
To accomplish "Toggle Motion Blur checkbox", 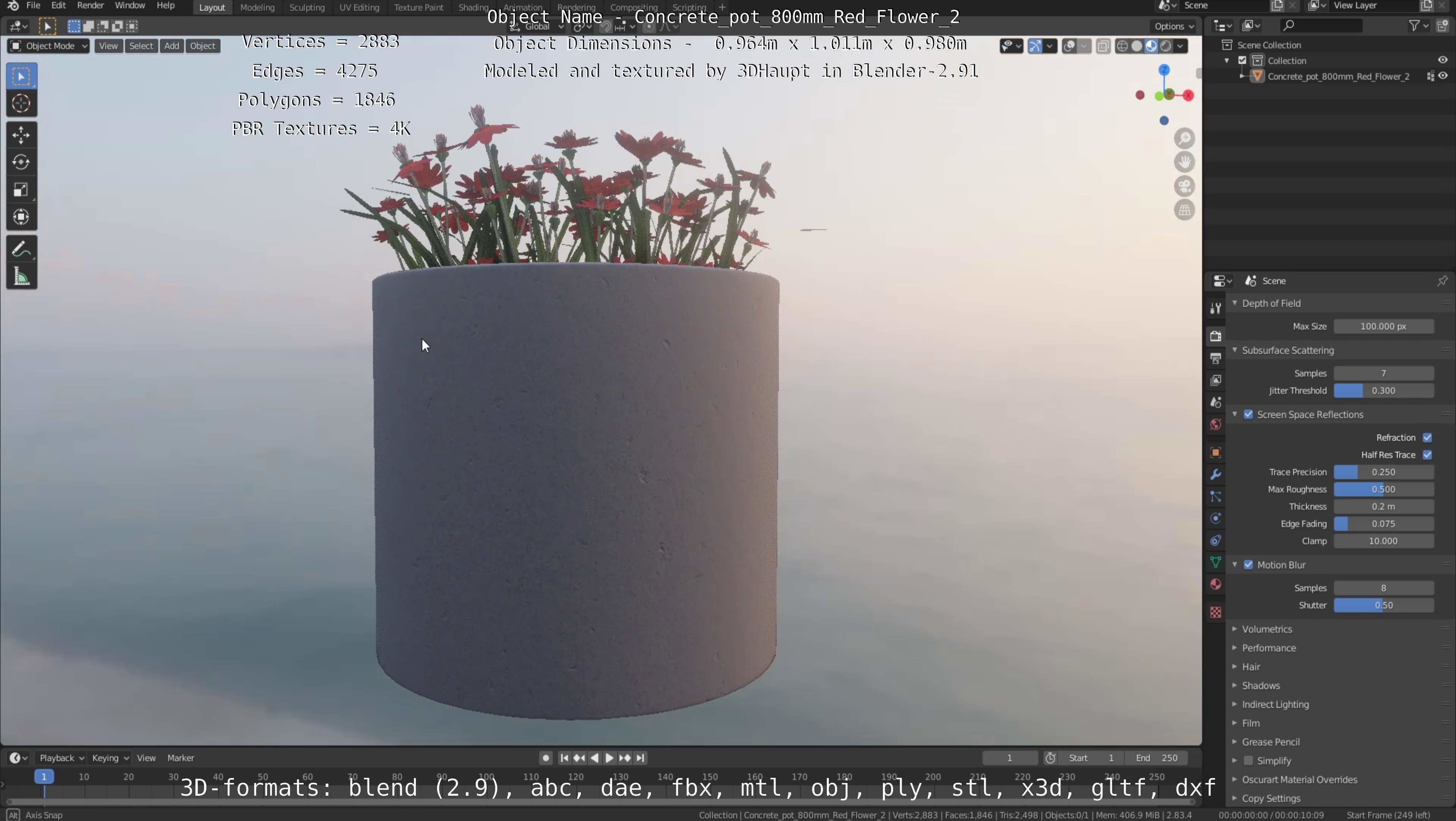I will tap(1249, 565).
